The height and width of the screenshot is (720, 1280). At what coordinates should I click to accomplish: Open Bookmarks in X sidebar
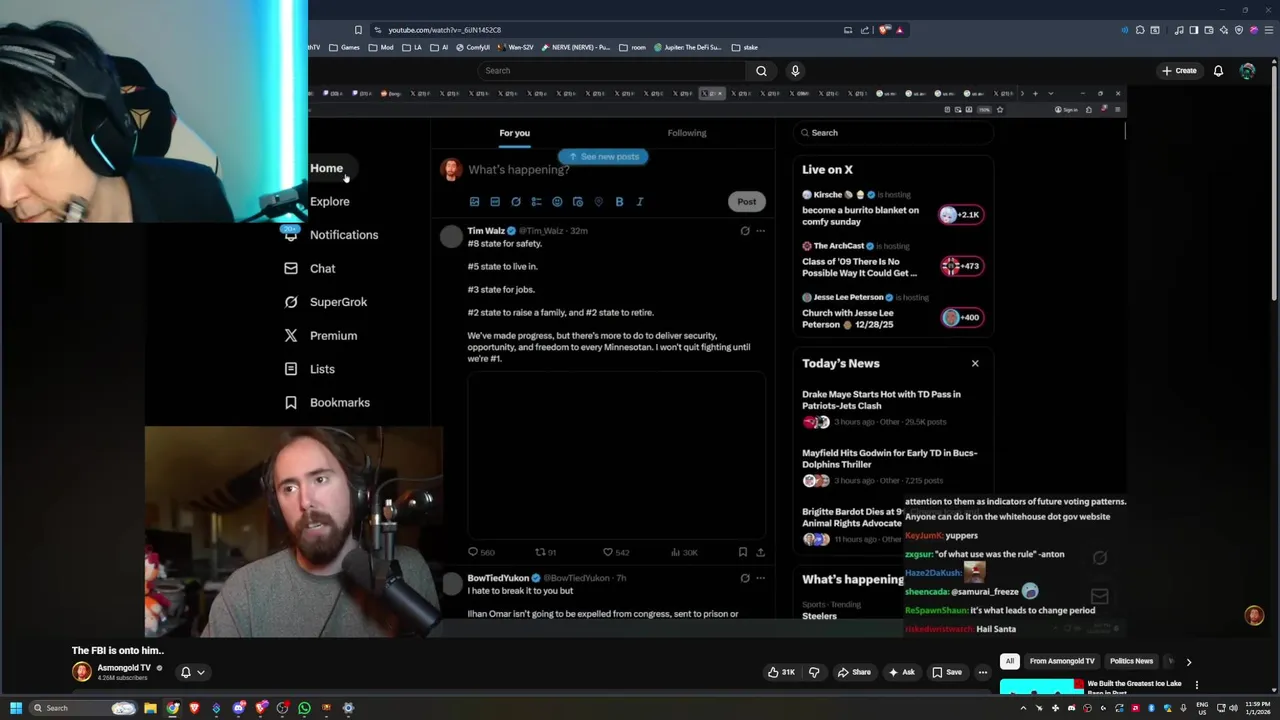click(327, 402)
